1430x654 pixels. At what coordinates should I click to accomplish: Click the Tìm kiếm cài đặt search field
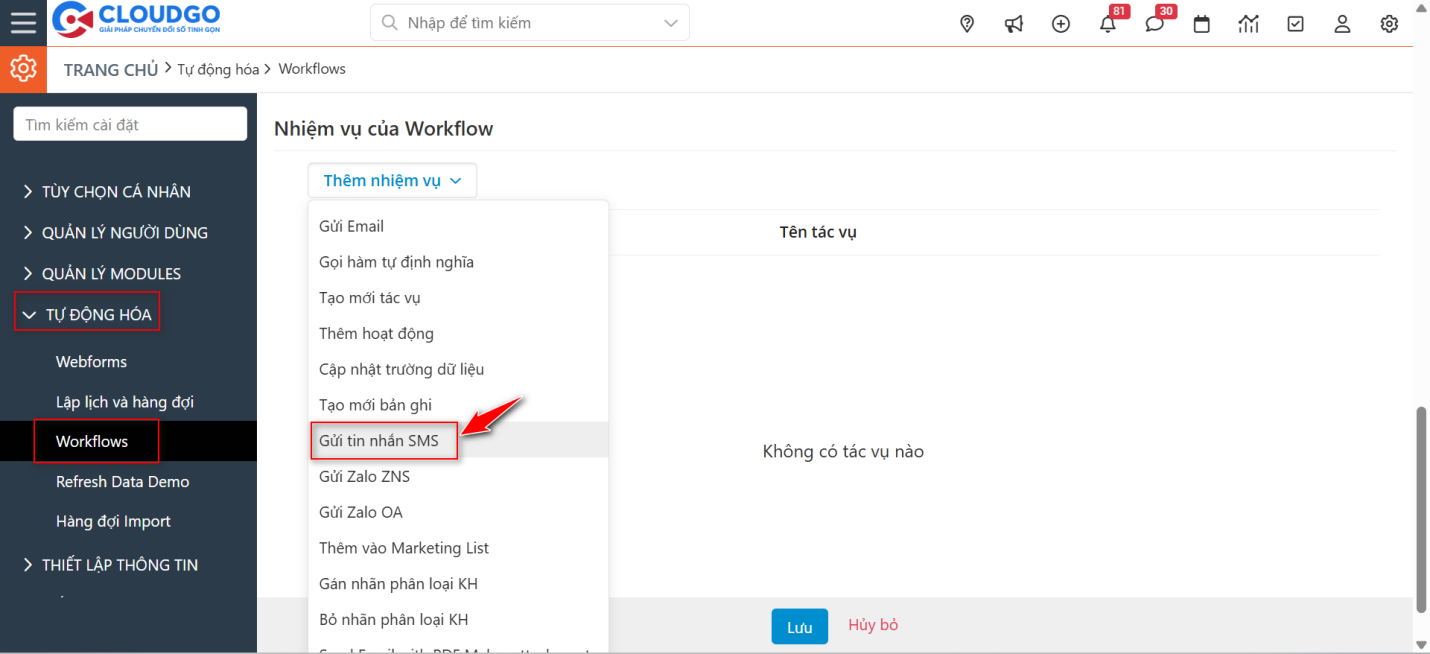128,123
